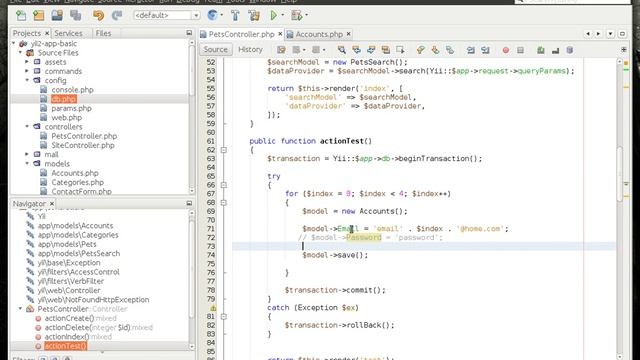Minimize the Projects panel group
This screenshot has height=360, width=640.
pyautogui.click(x=189, y=33)
